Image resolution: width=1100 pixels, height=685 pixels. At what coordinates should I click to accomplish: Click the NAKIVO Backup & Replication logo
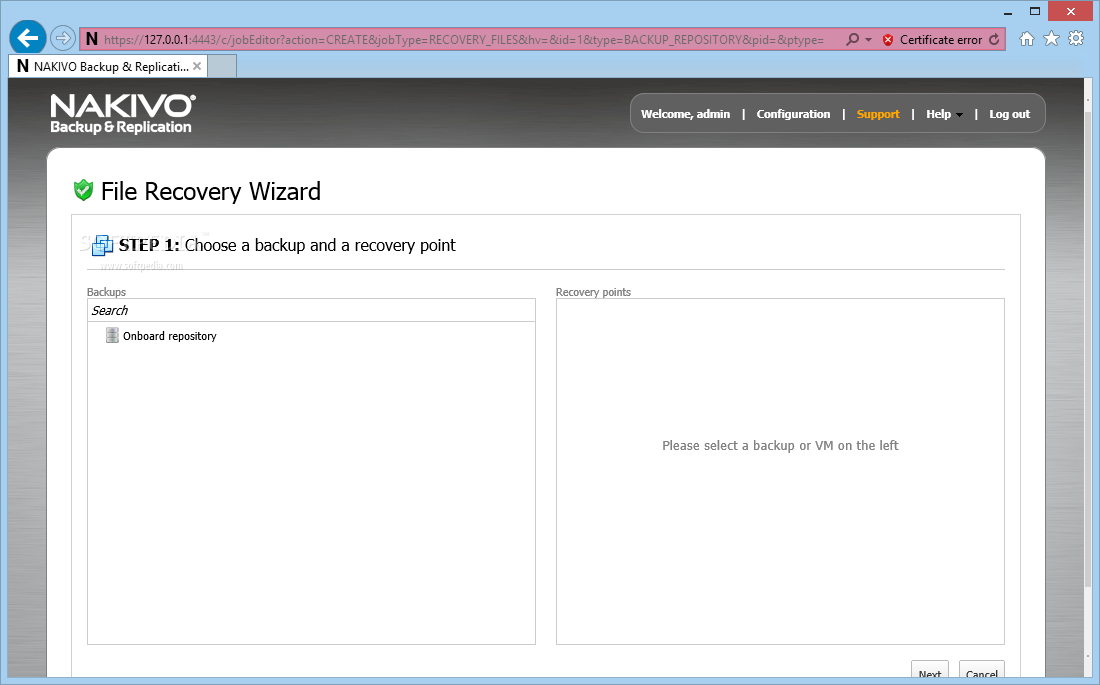pos(123,113)
